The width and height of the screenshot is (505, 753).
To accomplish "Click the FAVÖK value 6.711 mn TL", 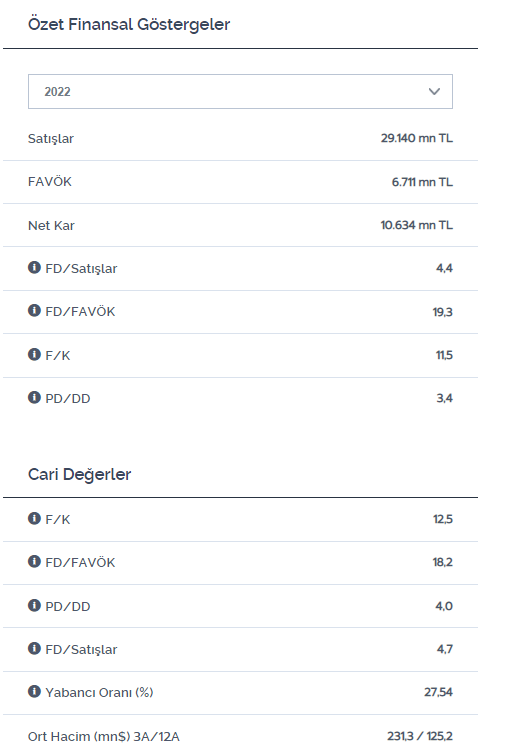I will [422, 182].
